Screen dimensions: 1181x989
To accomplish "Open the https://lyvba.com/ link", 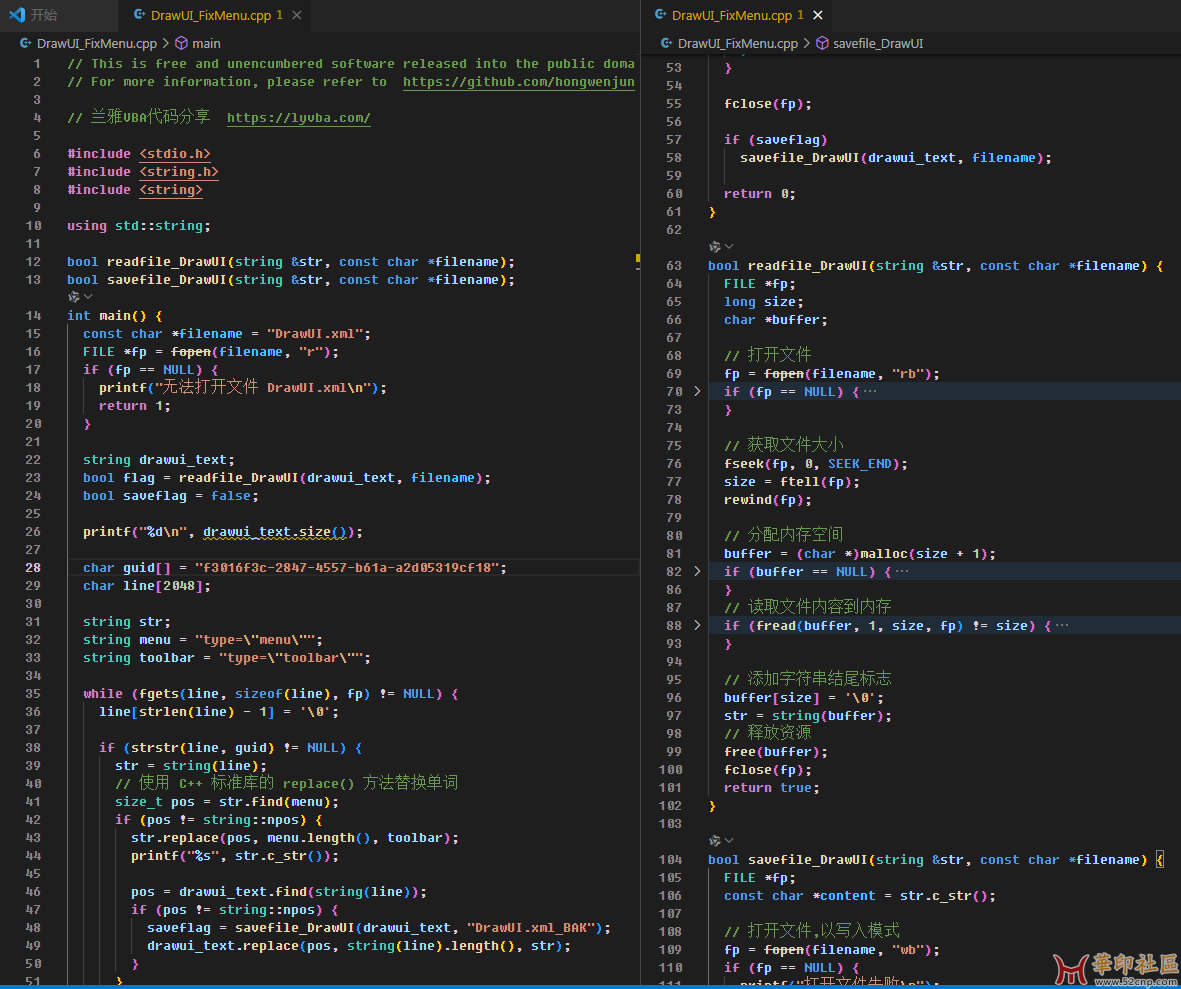I will pyautogui.click(x=298, y=118).
